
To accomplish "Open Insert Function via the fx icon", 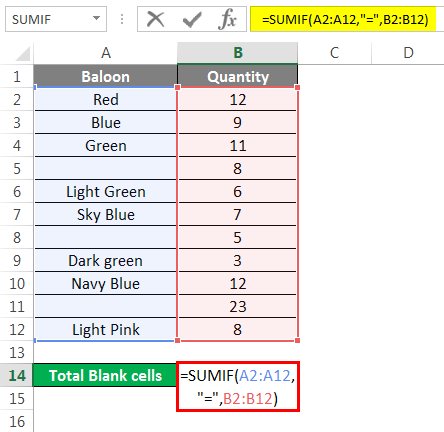I will tap(228, 19).
